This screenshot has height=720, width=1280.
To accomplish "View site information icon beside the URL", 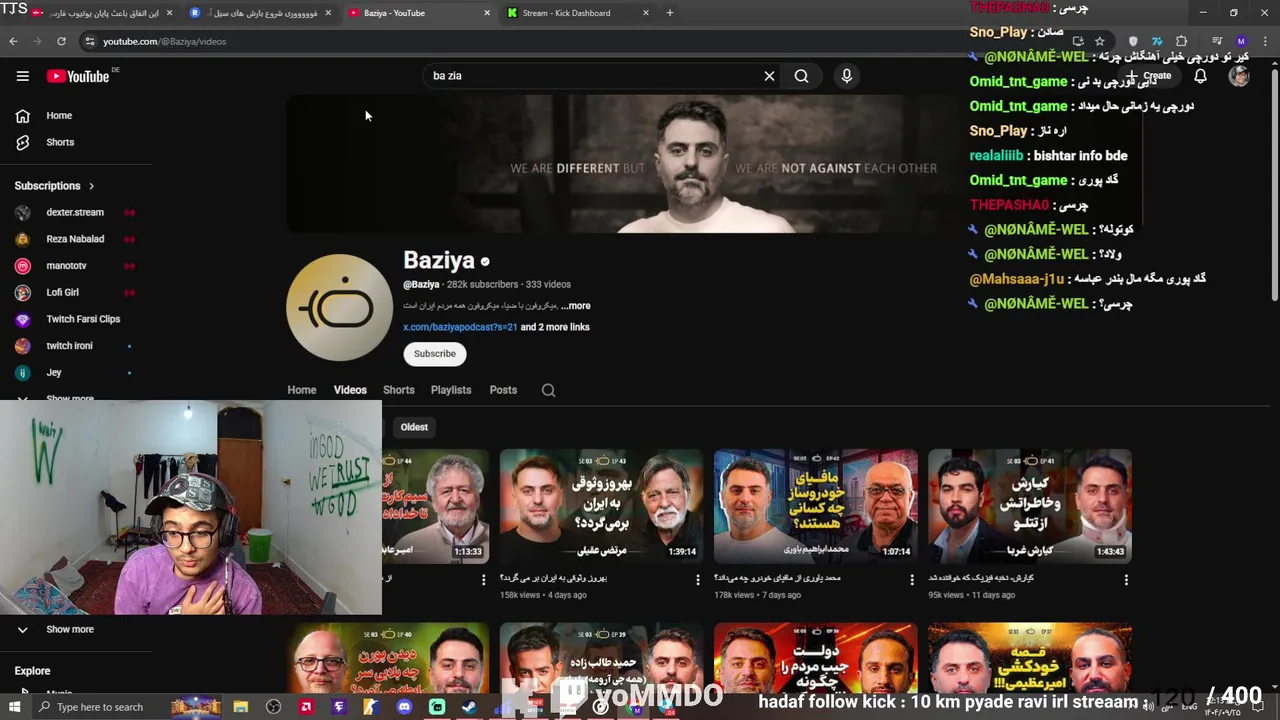I will click(x=90, y=41).
